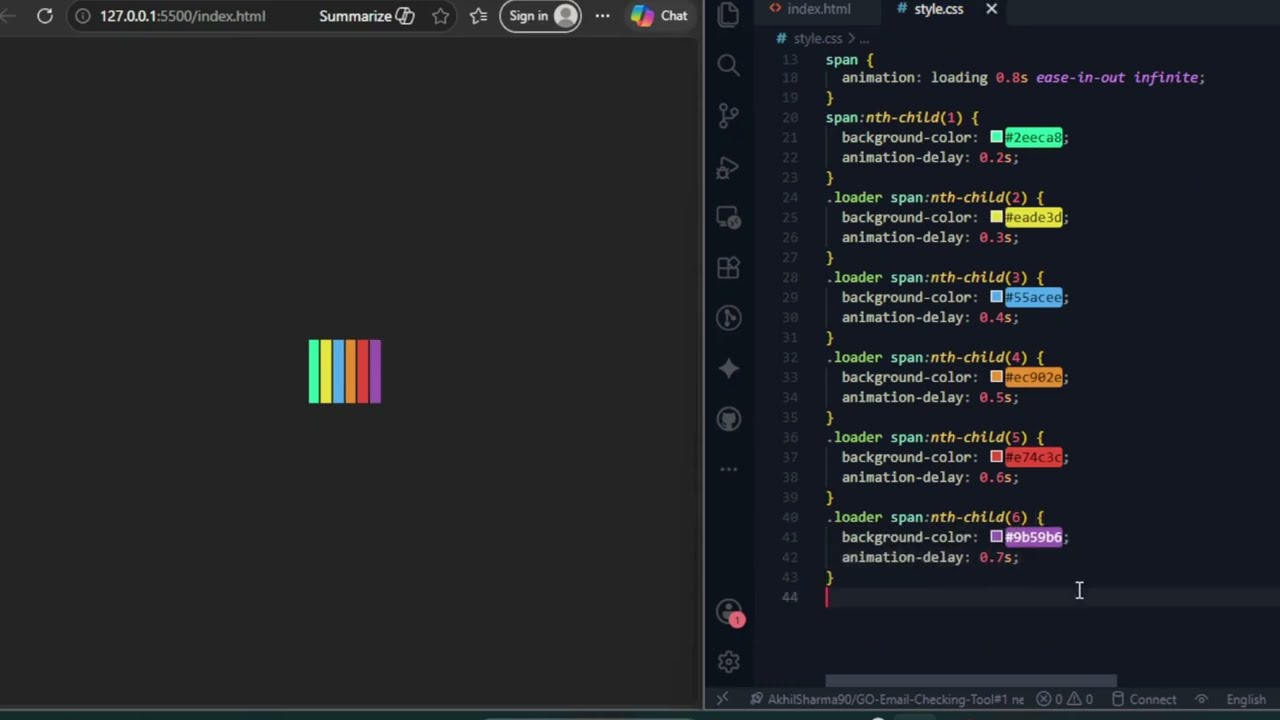
Task: Open the sparkle AI assistant icon in activity bar
Action: (x=728, y=369)
